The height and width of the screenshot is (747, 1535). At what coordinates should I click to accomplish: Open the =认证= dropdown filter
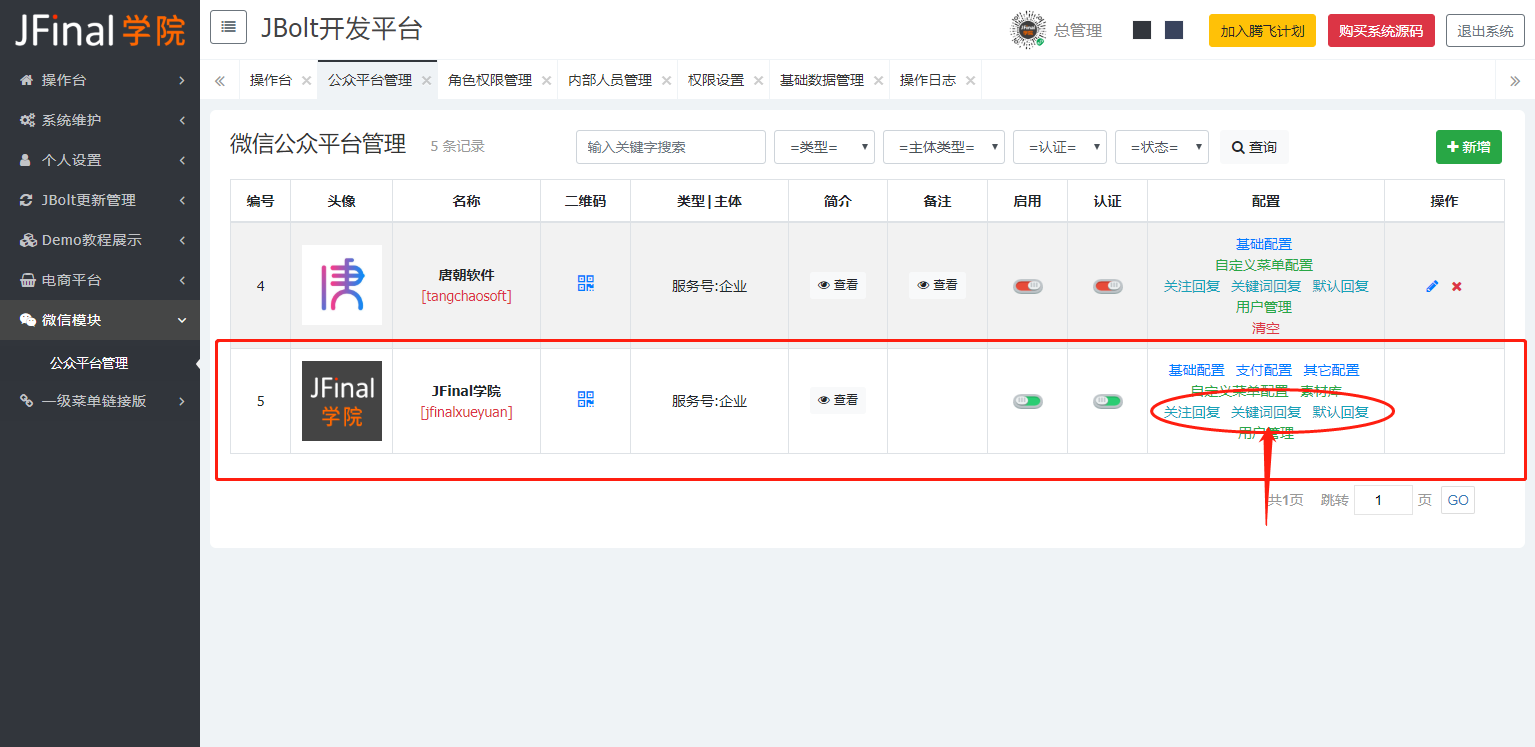[1060, 147]
